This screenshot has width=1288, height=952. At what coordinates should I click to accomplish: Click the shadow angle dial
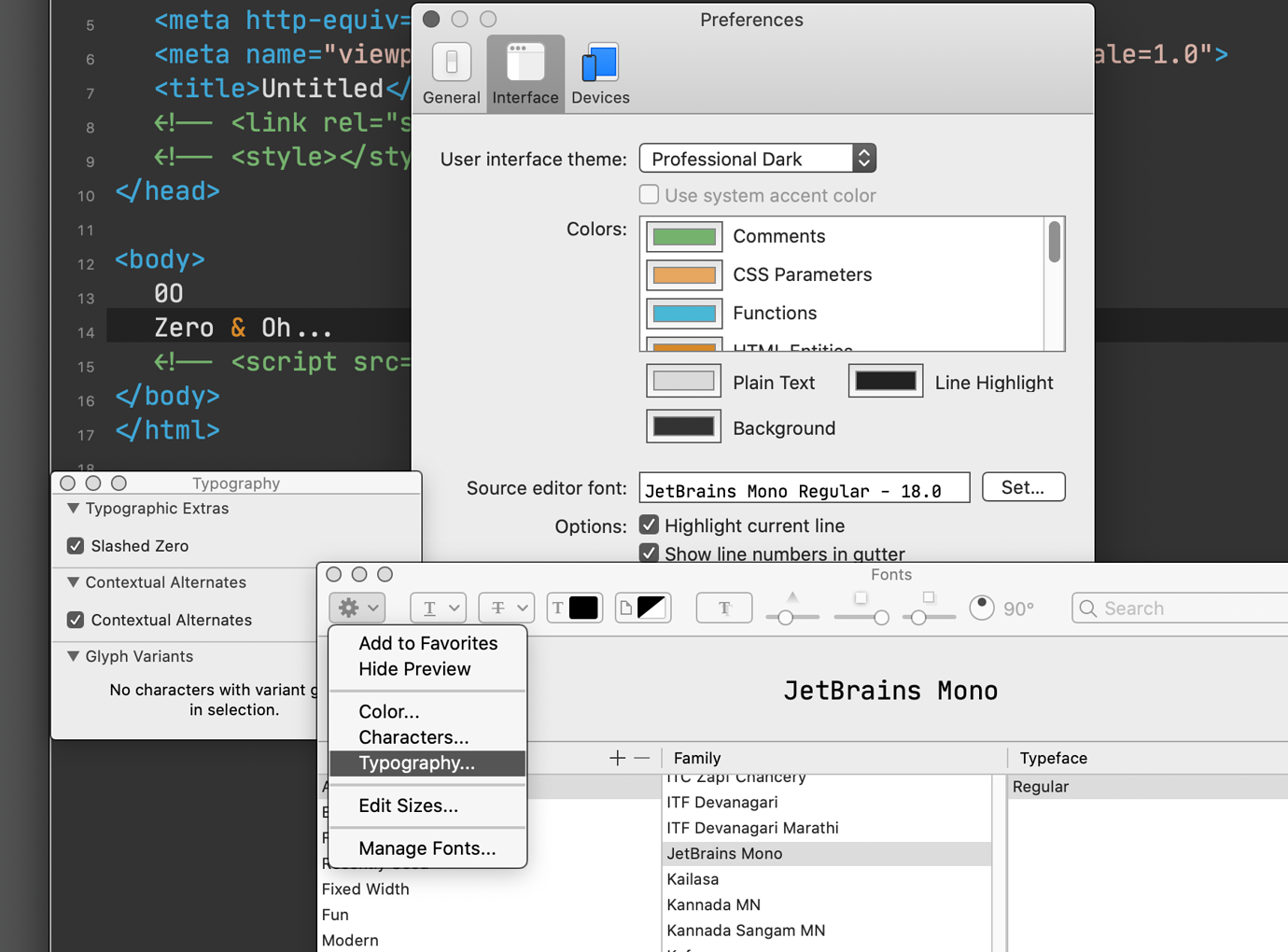coord(982,608)
